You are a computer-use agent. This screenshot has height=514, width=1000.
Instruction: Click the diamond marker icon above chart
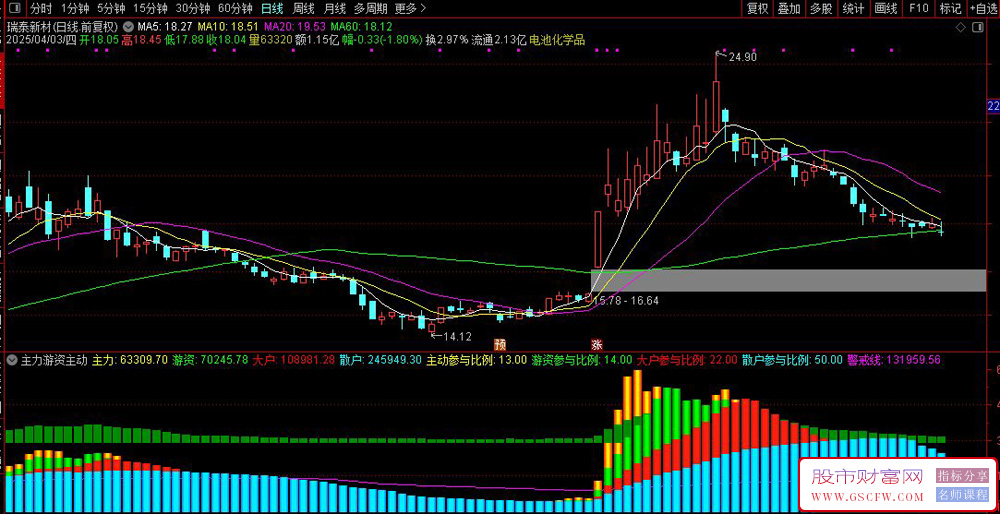(x=960, y=27)
